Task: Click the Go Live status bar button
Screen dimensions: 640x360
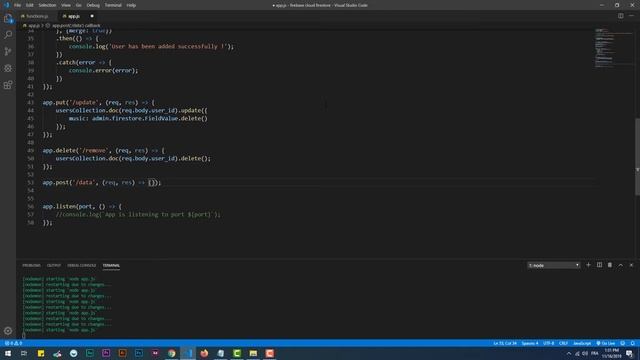Action: [606, 343]
